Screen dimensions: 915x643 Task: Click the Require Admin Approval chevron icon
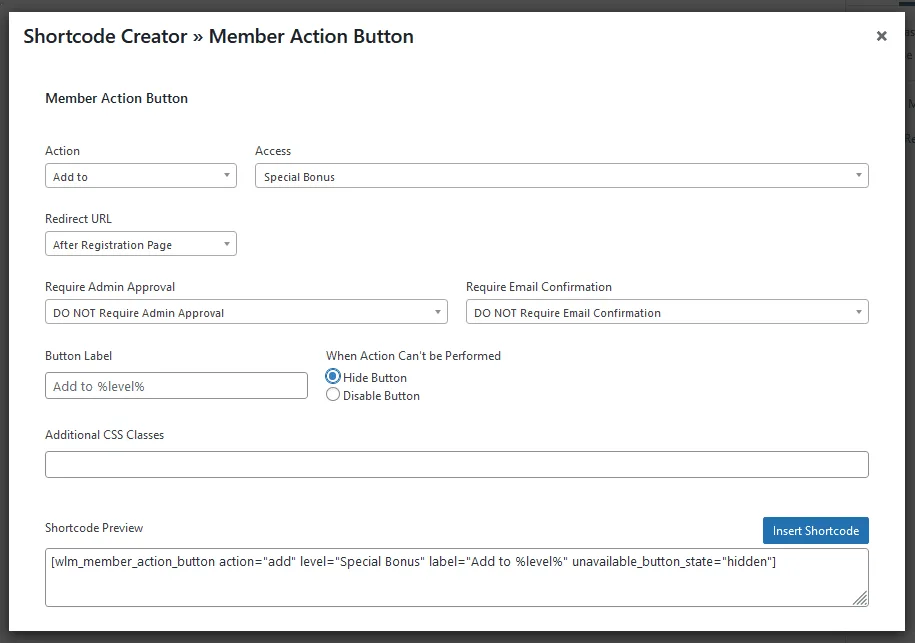(440, 312)
